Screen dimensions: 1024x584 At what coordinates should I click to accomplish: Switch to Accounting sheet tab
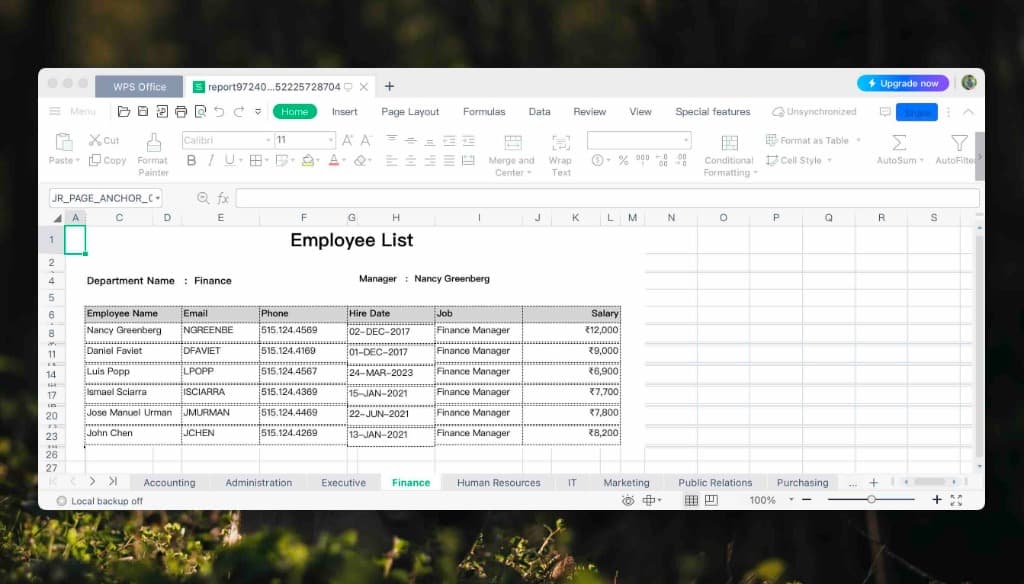(169, 483)
